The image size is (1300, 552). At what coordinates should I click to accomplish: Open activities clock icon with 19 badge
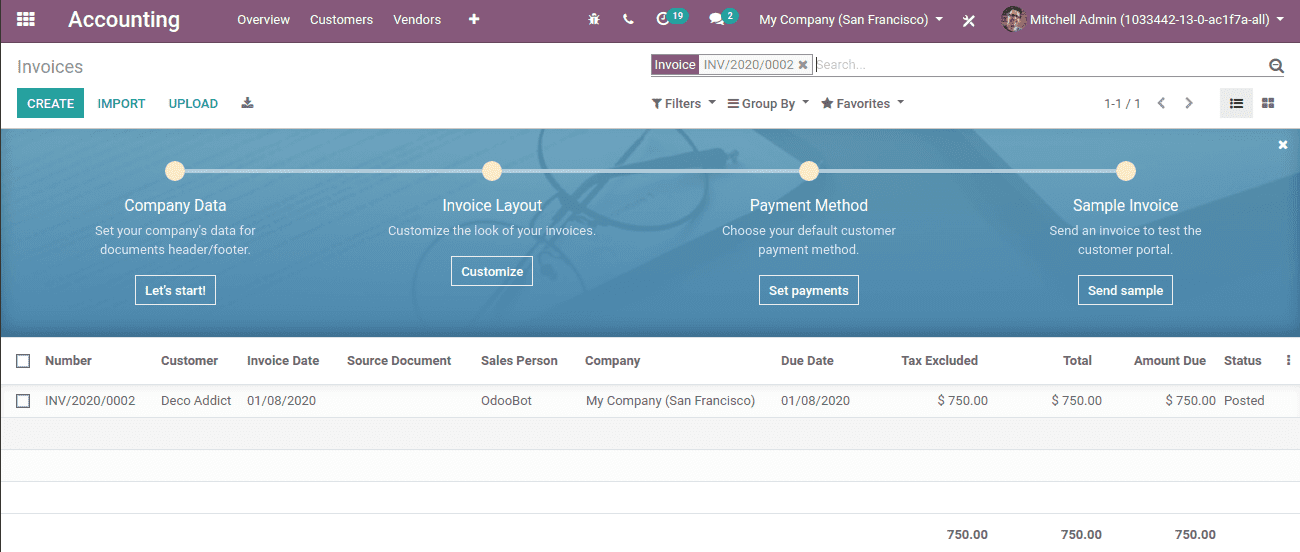(x=671, y=18)
